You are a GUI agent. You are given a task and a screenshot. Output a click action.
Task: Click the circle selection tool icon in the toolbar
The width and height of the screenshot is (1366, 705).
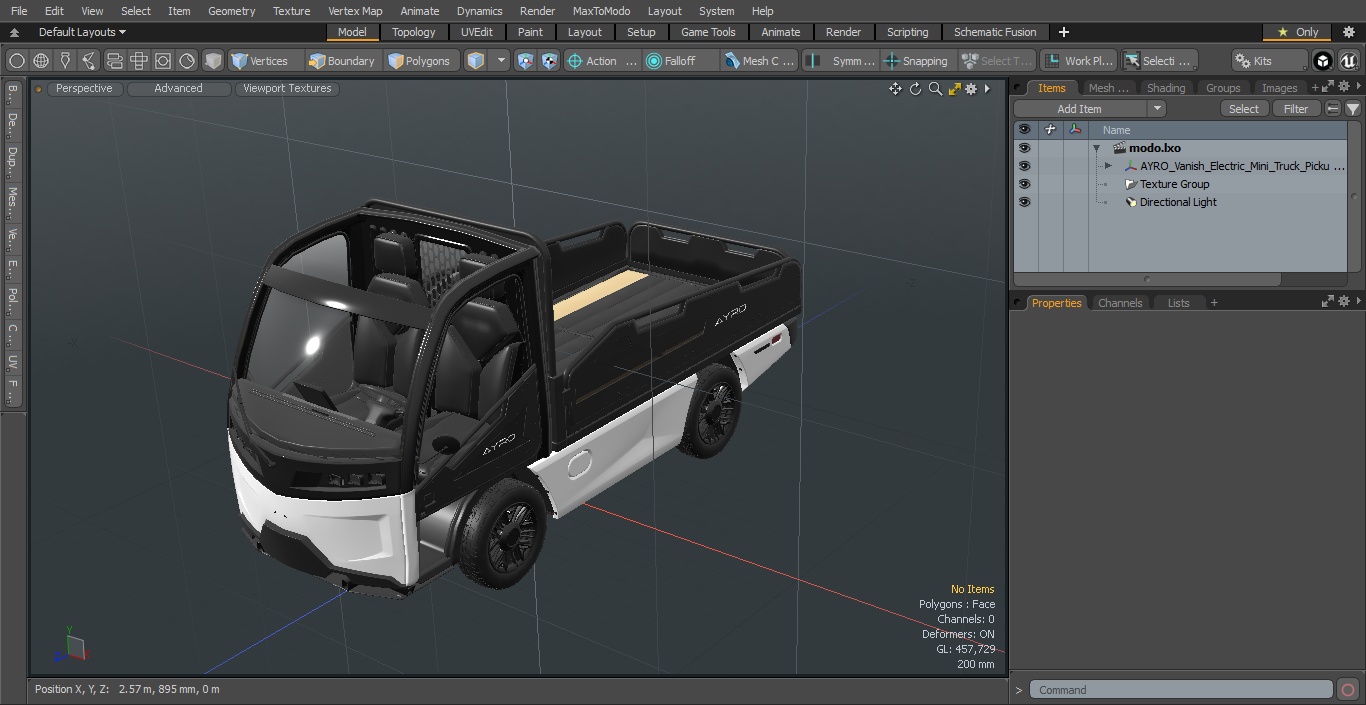[16, 61]
